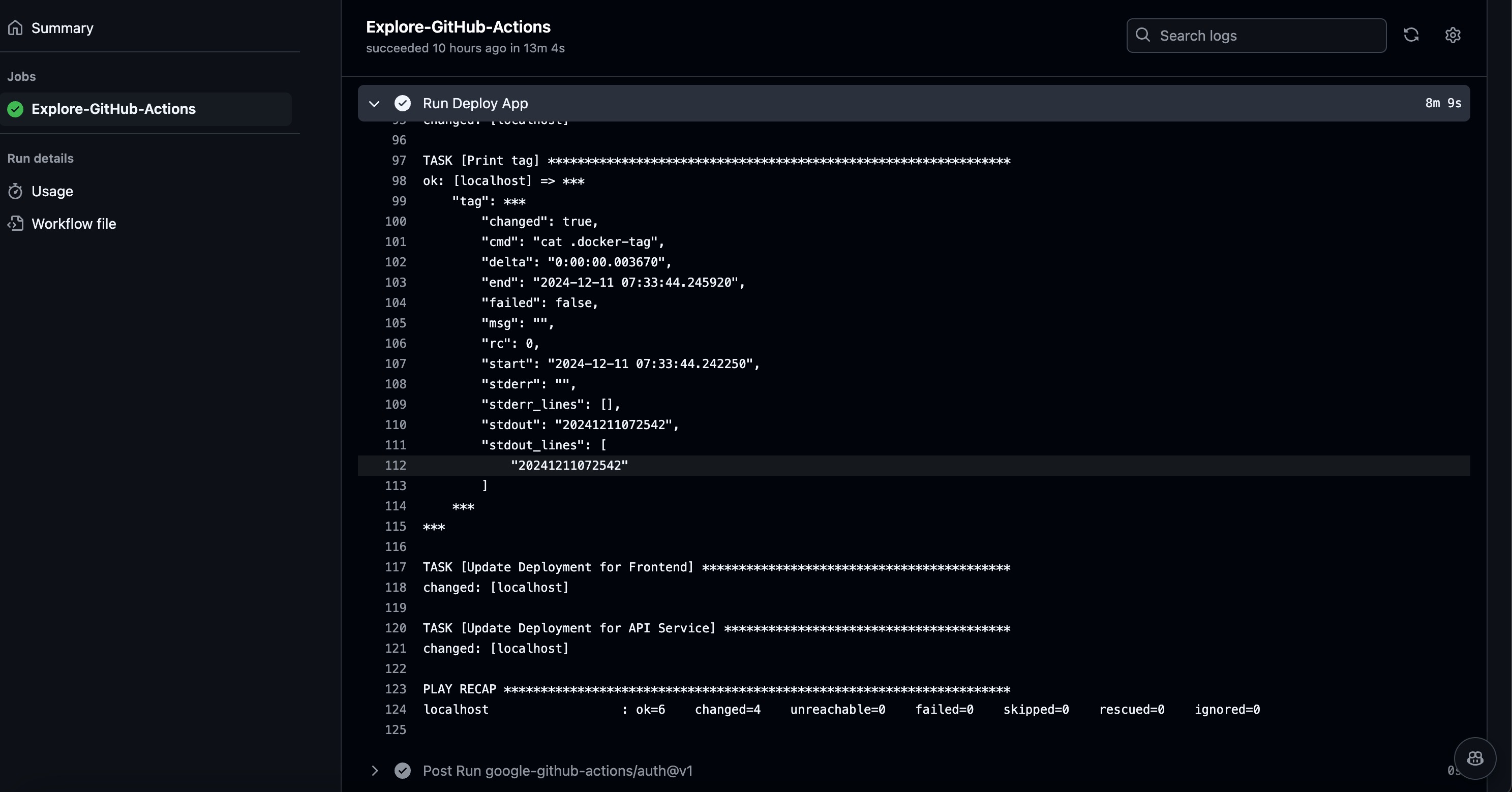This screenshot has height=792, width=1512.
Task: Collapse the Run Deploy App step
Action: [x=374, y=104]
